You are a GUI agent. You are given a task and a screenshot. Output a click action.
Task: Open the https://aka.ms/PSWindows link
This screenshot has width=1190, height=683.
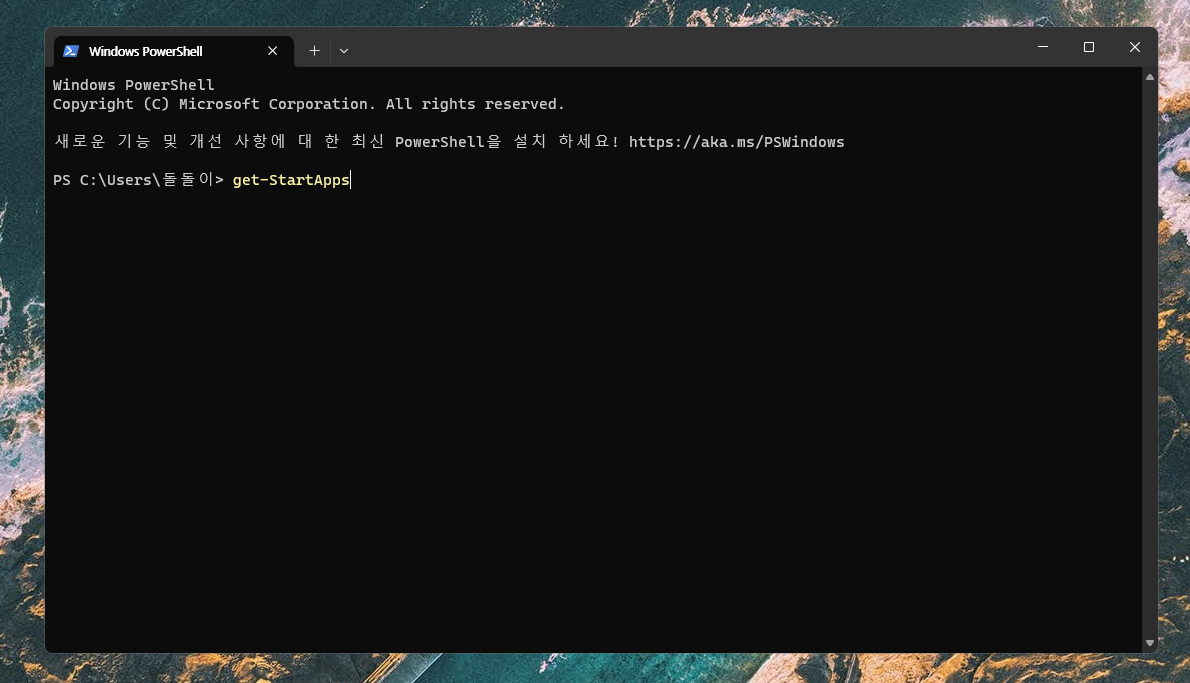point(736,142)
